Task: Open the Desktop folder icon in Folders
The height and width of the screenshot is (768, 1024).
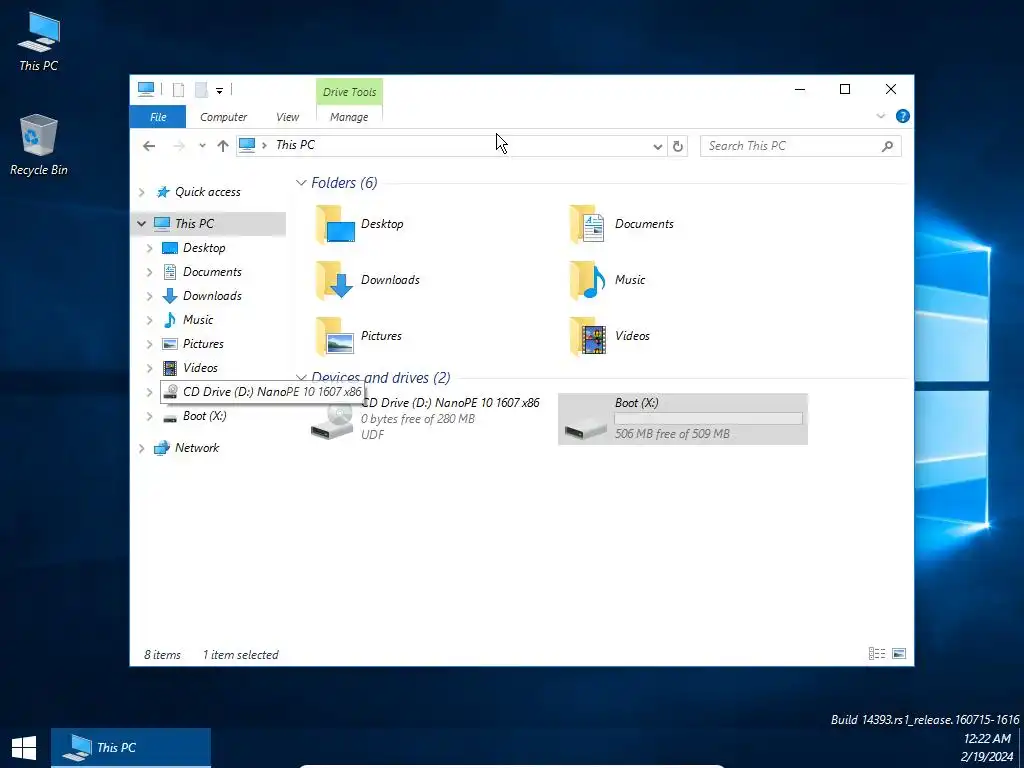Action: (x=335, y=224)
